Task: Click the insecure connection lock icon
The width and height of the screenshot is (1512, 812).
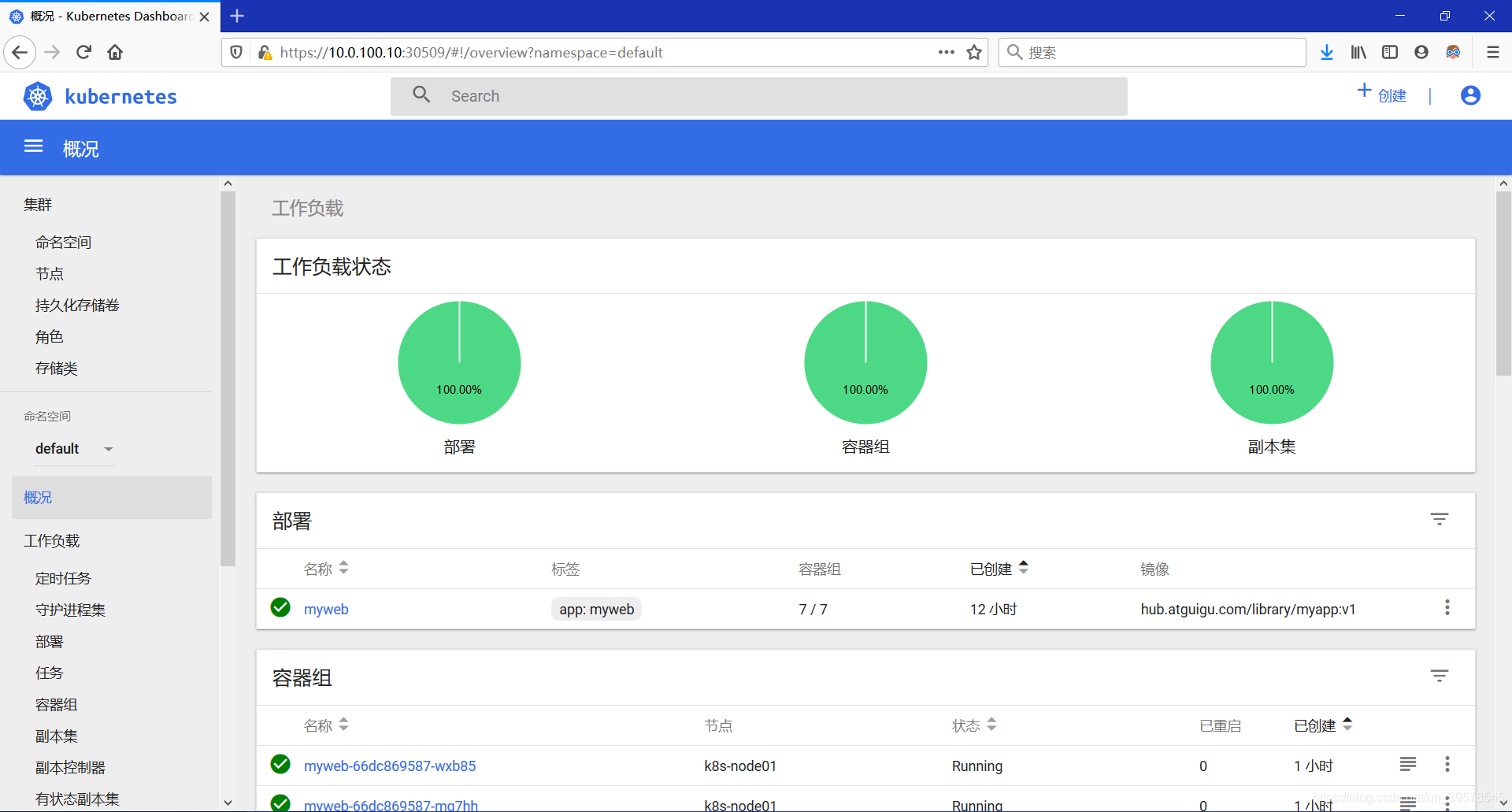Action: tap(265, 52)
